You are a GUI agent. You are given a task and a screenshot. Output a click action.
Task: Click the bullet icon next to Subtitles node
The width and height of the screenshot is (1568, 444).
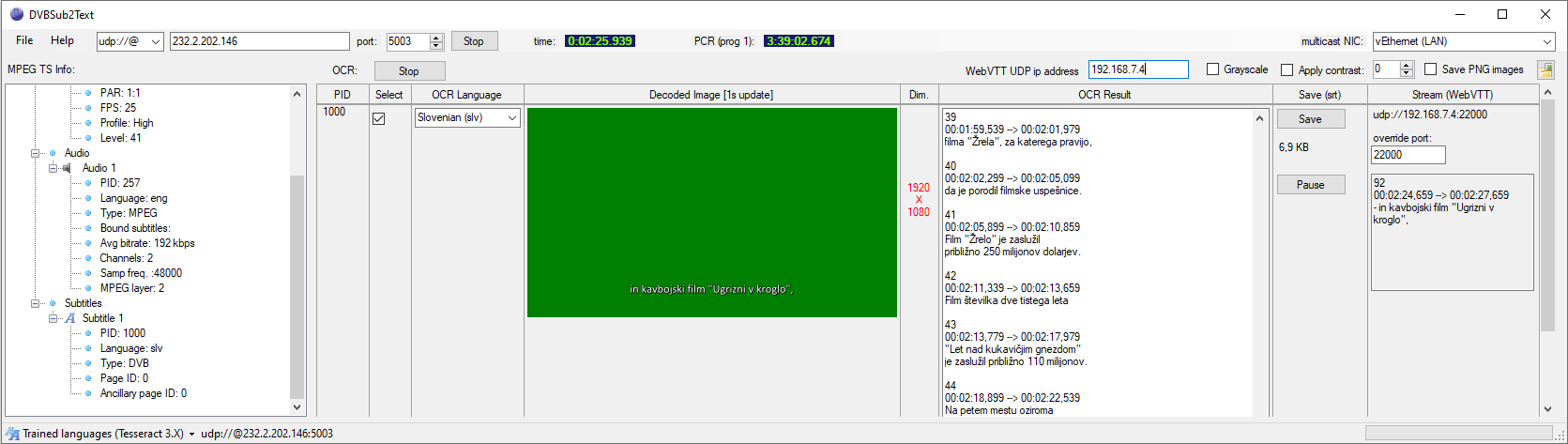(x=53, y=303)
